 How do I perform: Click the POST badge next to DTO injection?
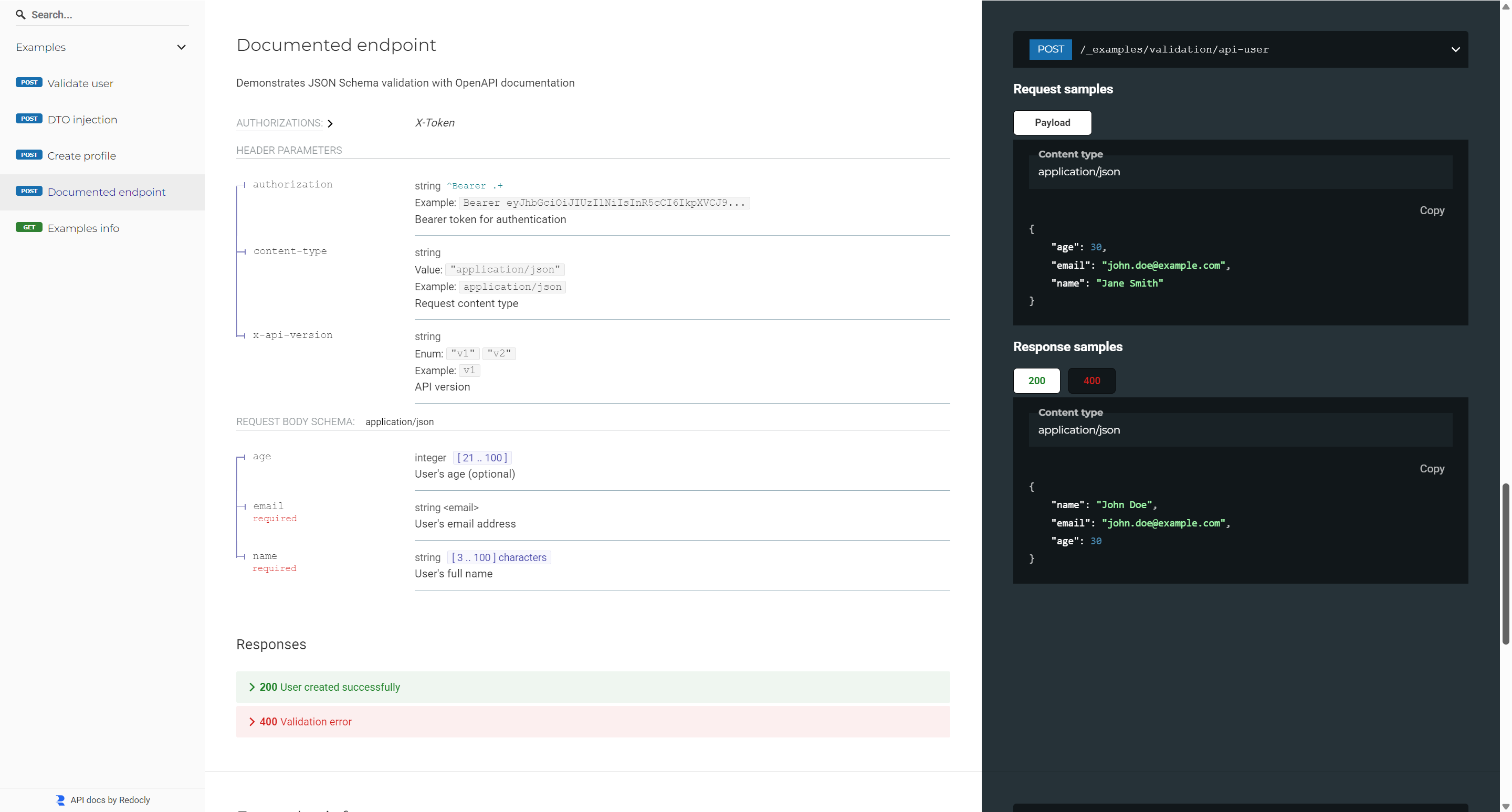(29, 119)
